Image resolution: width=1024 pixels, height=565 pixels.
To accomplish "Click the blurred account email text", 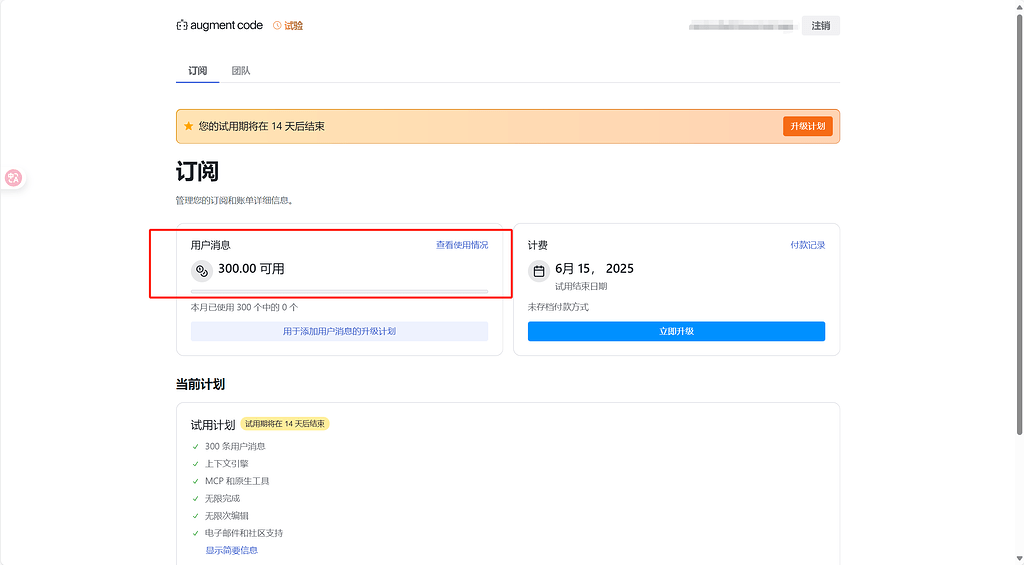I will 743,26.
